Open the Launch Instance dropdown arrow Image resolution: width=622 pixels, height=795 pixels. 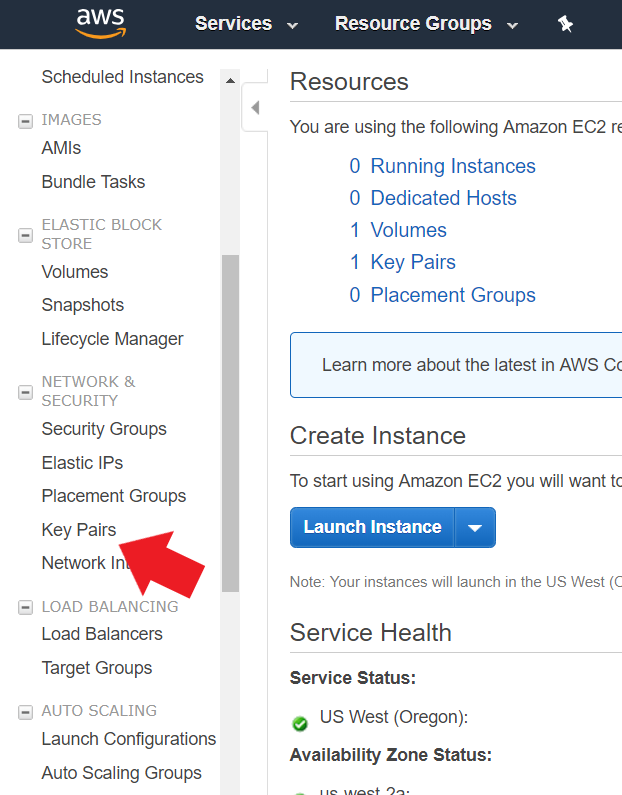[x=475, y=528]
